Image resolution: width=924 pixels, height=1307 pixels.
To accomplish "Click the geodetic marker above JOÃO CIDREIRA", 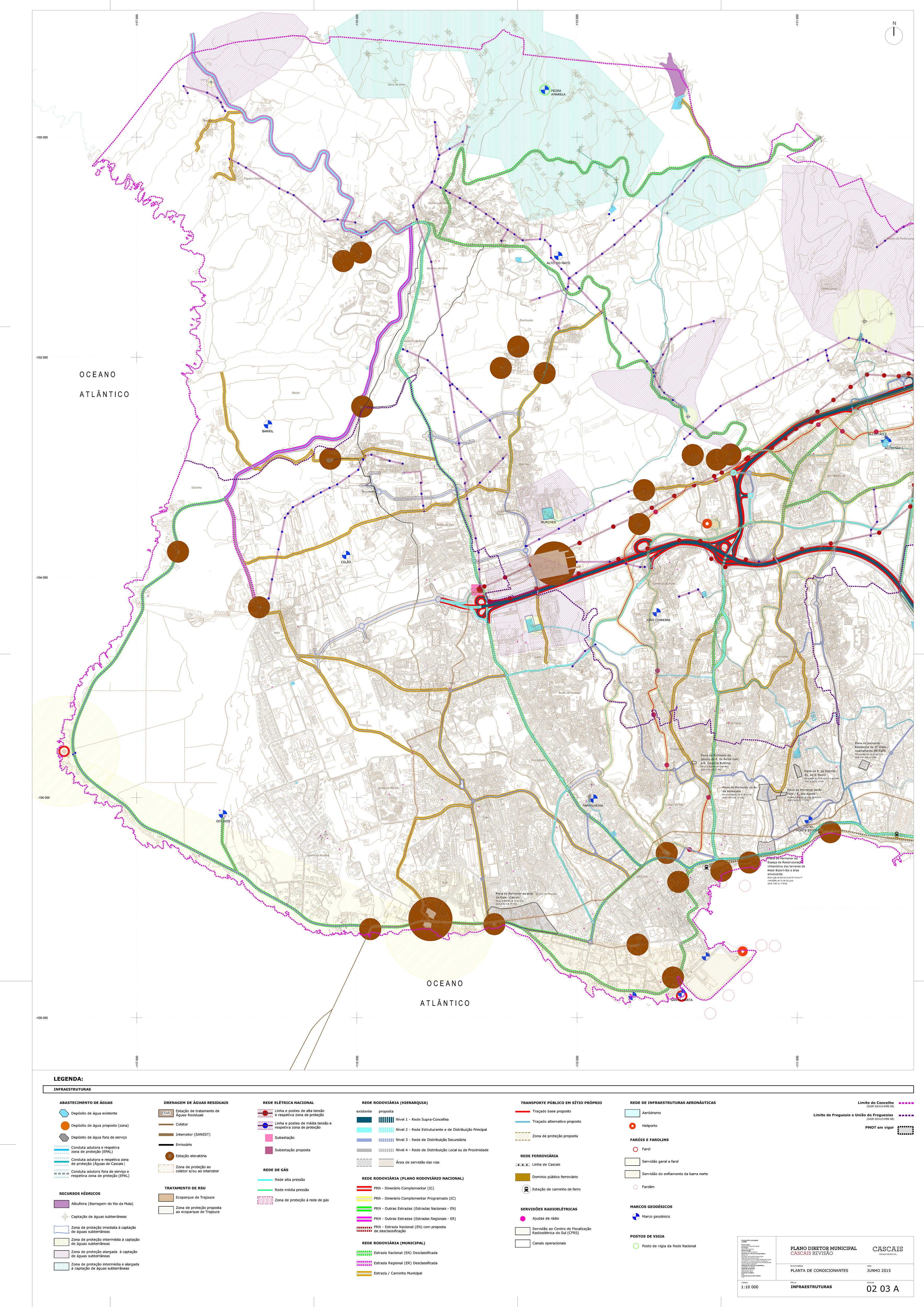I will pyautogui.click(x=656, y=612).
